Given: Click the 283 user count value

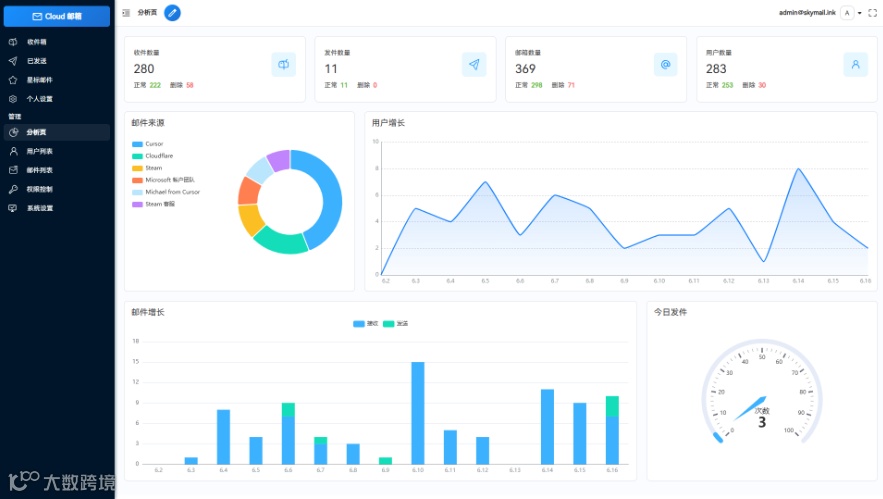Looking at the screenshot, I should click(716, 69).
